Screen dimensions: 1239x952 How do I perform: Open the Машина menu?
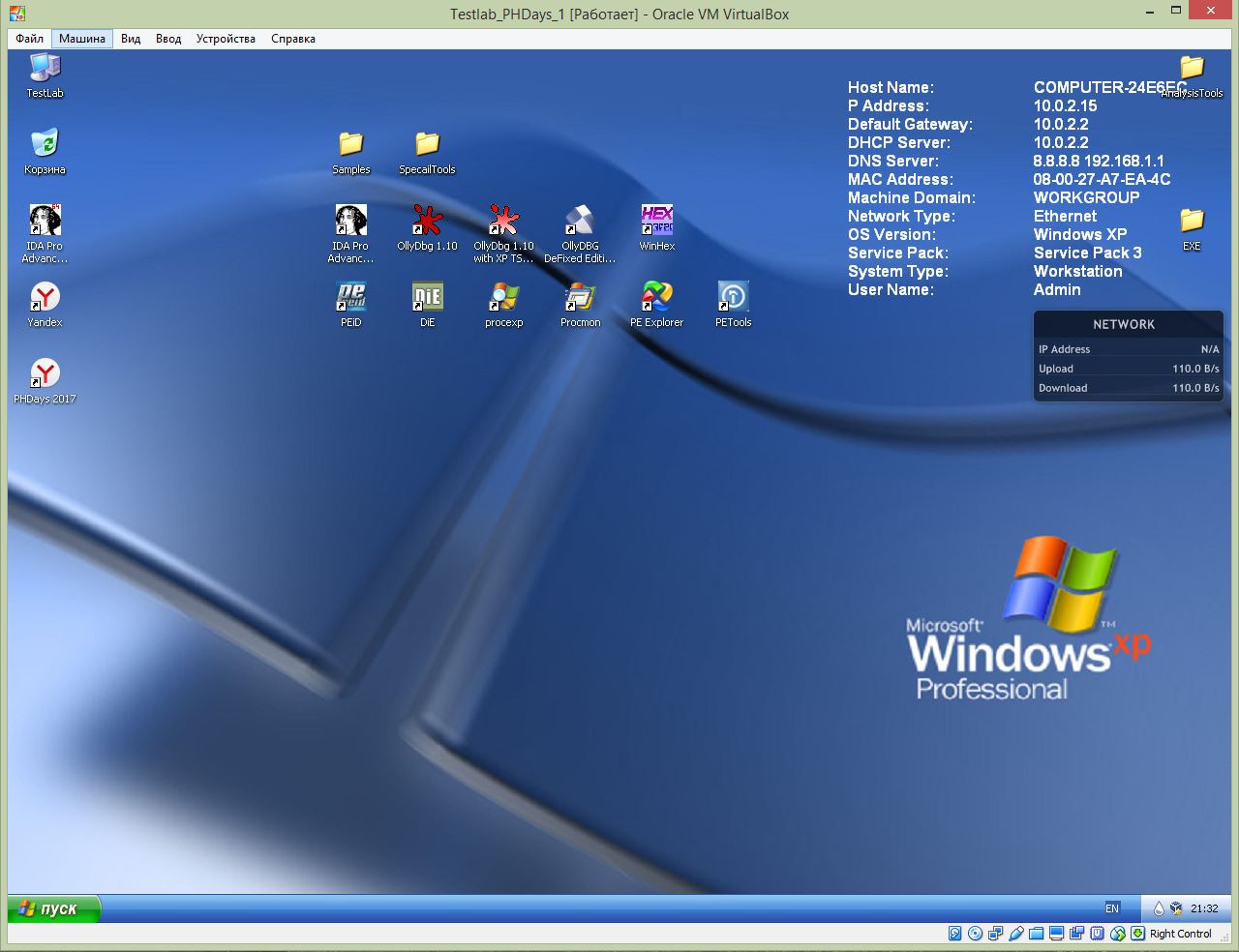click(82, 39)
